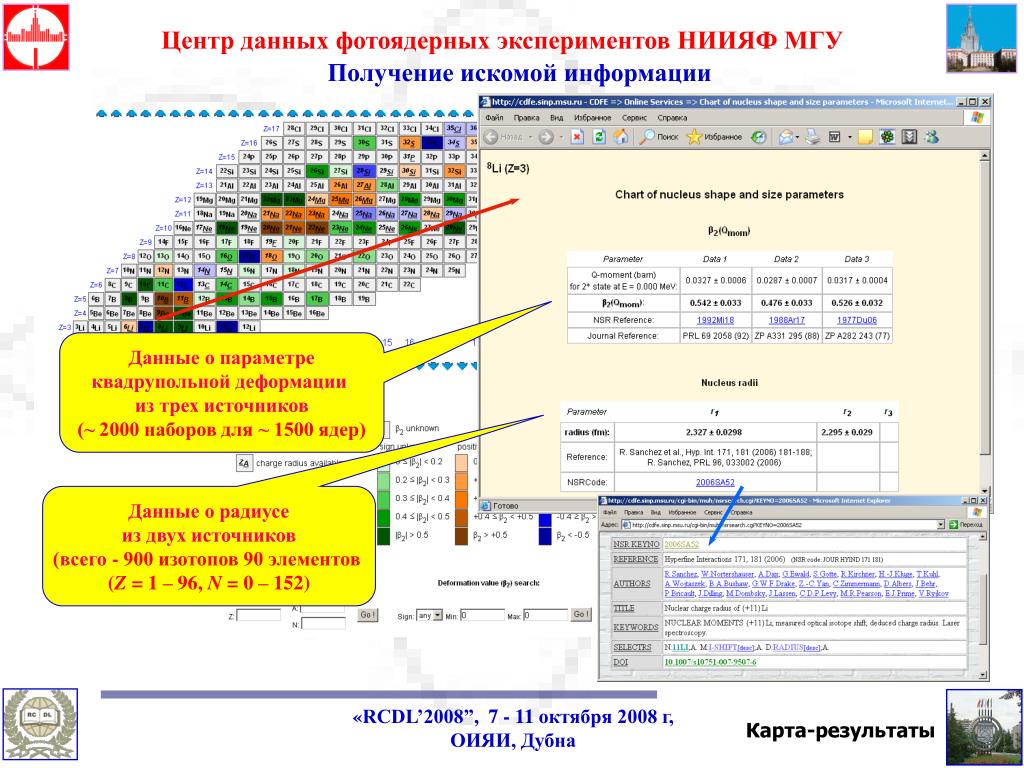The height and width of the screenshot is (768, 1024).
Task: Open the Word edit dropdown arrow
Action: click(849, 137)
